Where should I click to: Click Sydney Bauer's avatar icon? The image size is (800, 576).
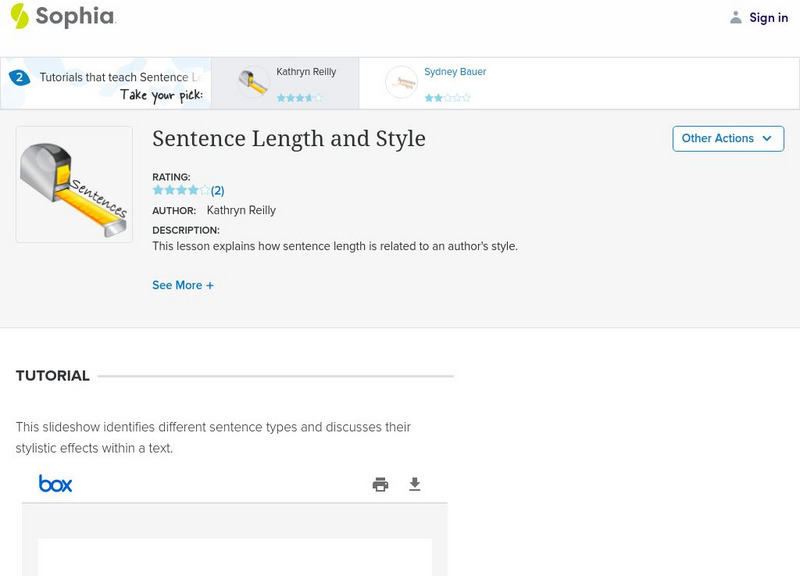click(x=402, y=82)
